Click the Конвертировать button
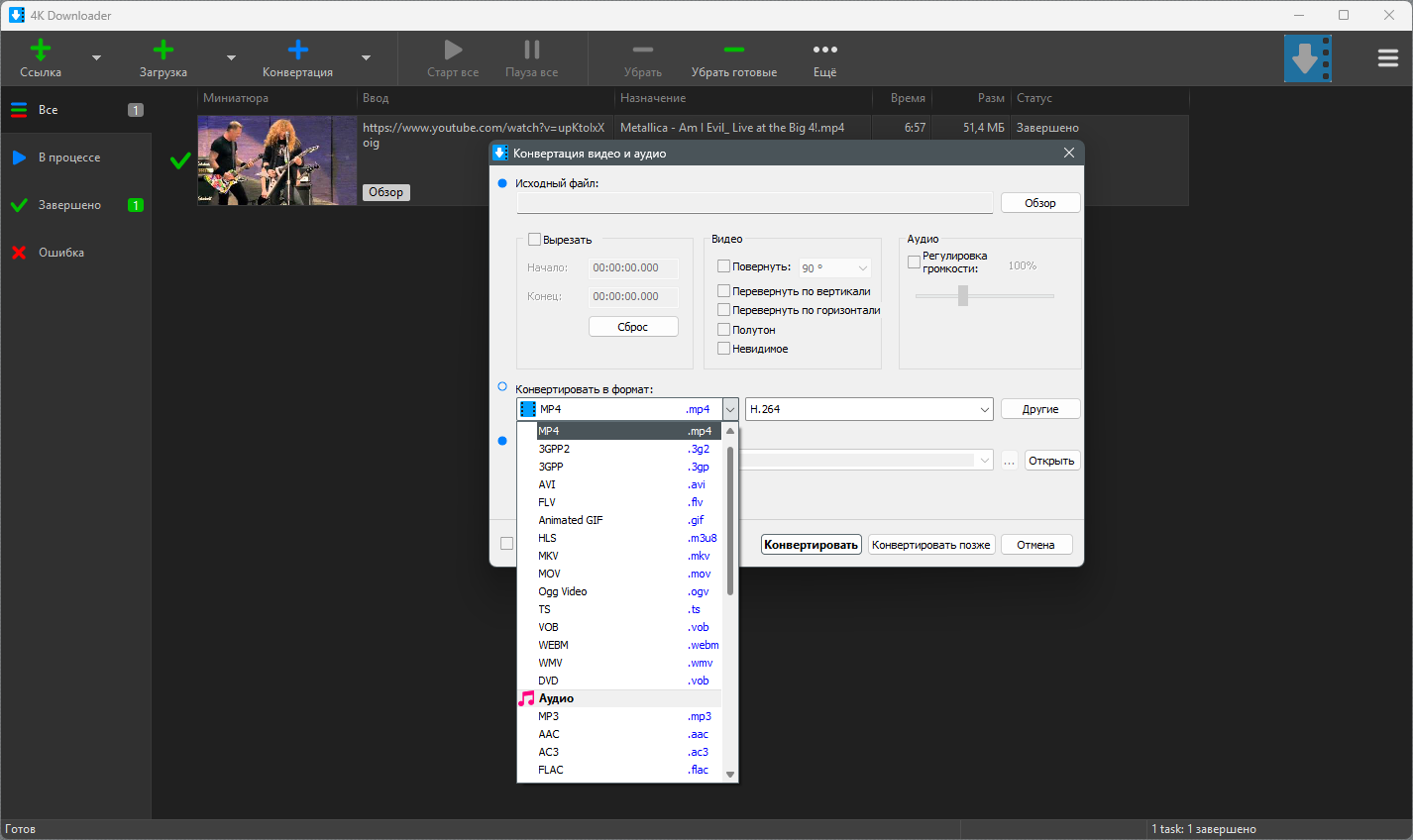The height and width of the screenshot is (840, 1413). [812, 545]
